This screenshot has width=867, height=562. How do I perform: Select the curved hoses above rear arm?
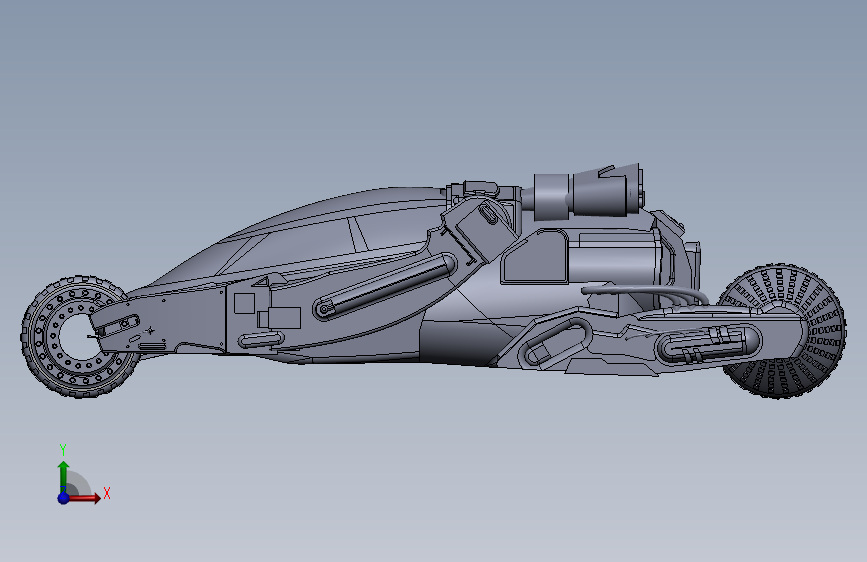(x=644, y=293)
